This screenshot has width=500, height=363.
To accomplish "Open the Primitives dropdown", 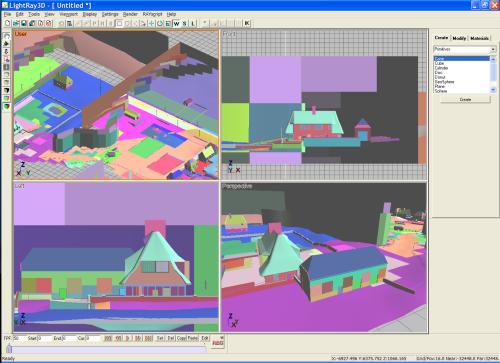I will click(x=465, y=49).
